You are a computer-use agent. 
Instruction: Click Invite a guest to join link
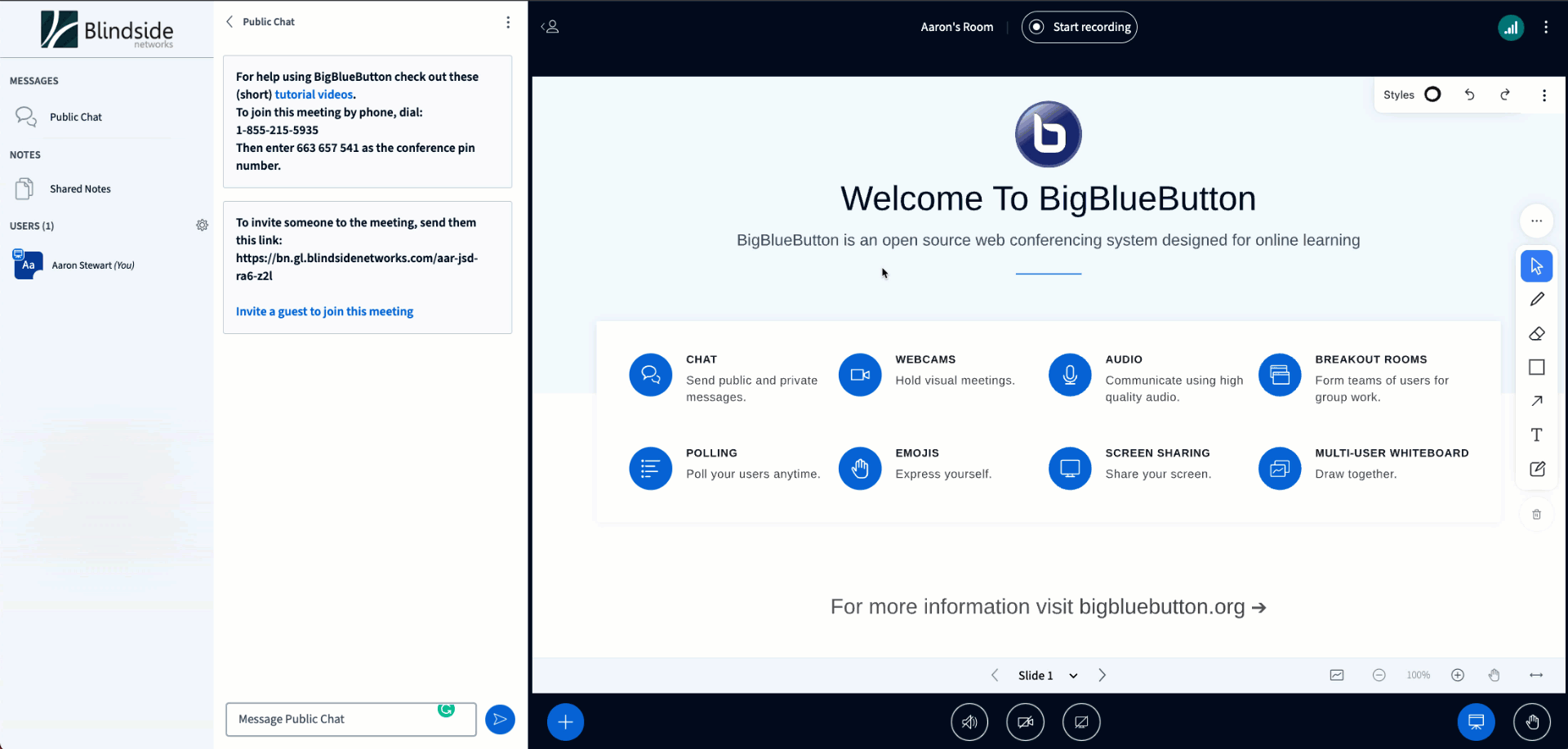(x=324, y=311)
